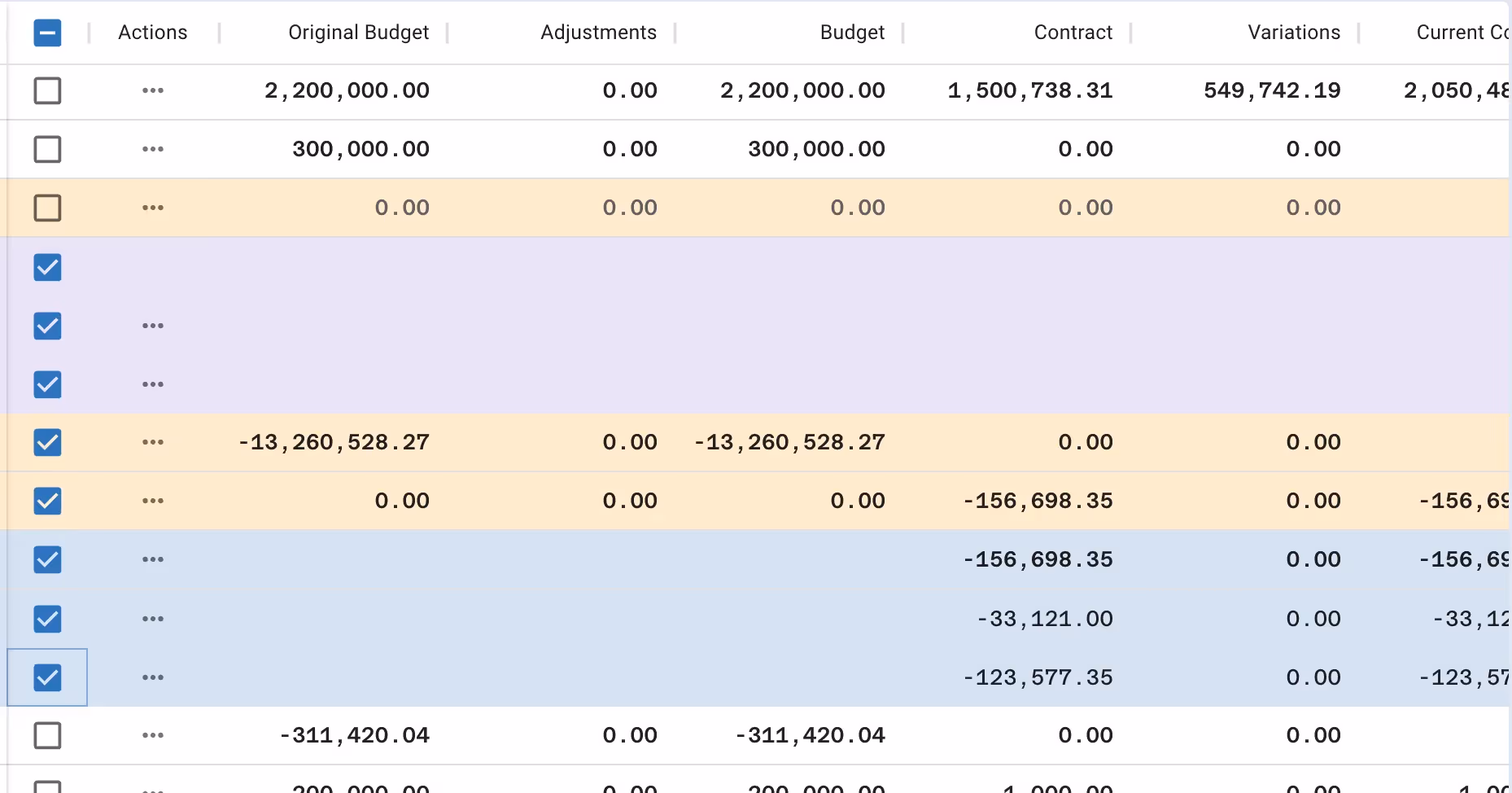Click the contract value -123,577.35
This screenshot has width=1512, height=793.
(1038, 677)
